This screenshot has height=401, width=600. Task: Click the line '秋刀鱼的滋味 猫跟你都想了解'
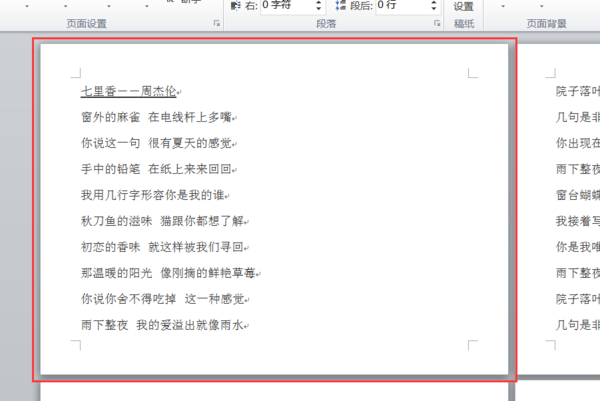tap(163, 221)
